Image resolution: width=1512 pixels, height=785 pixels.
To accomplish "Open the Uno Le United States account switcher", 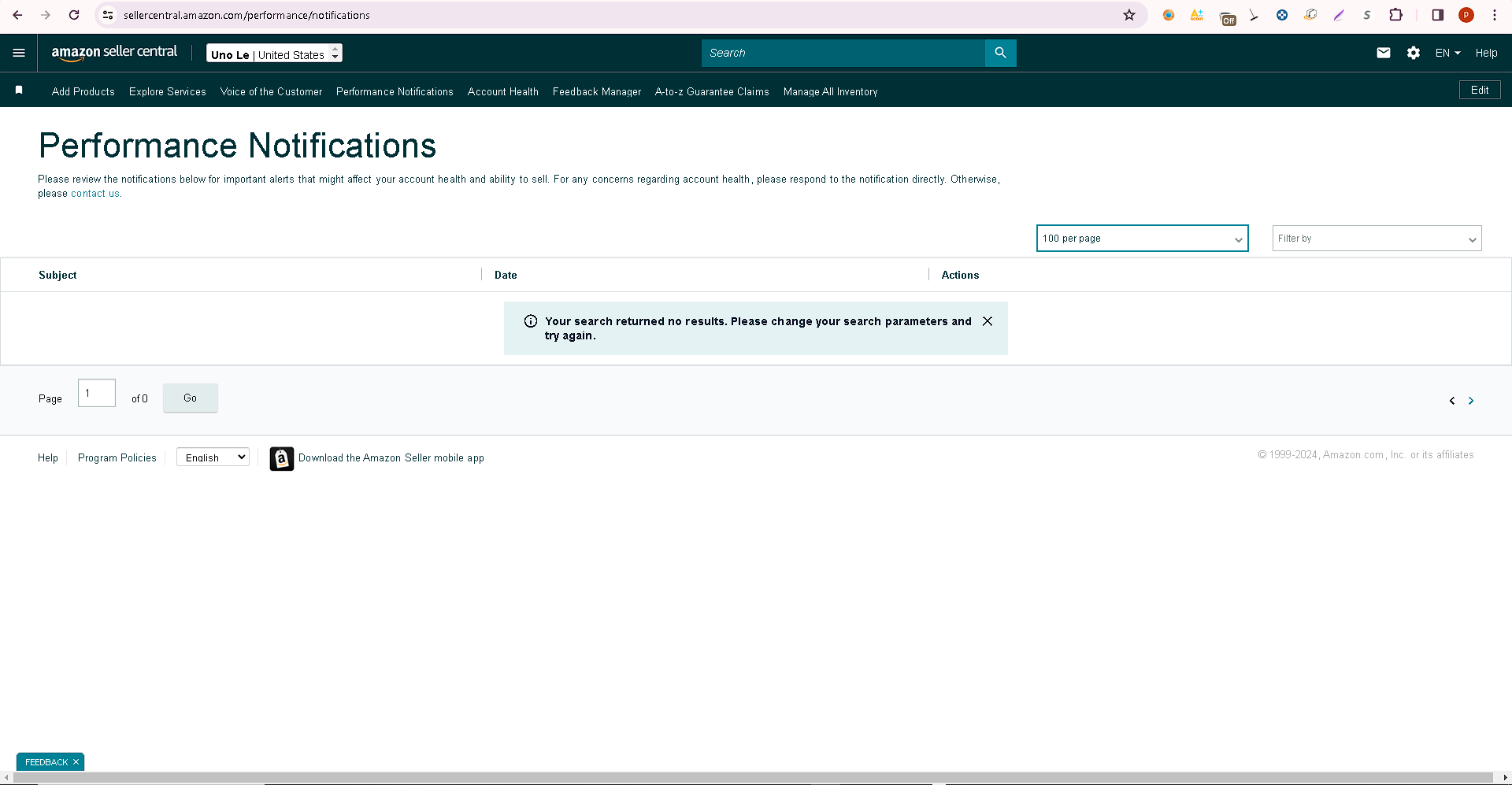I will (274, 53).
